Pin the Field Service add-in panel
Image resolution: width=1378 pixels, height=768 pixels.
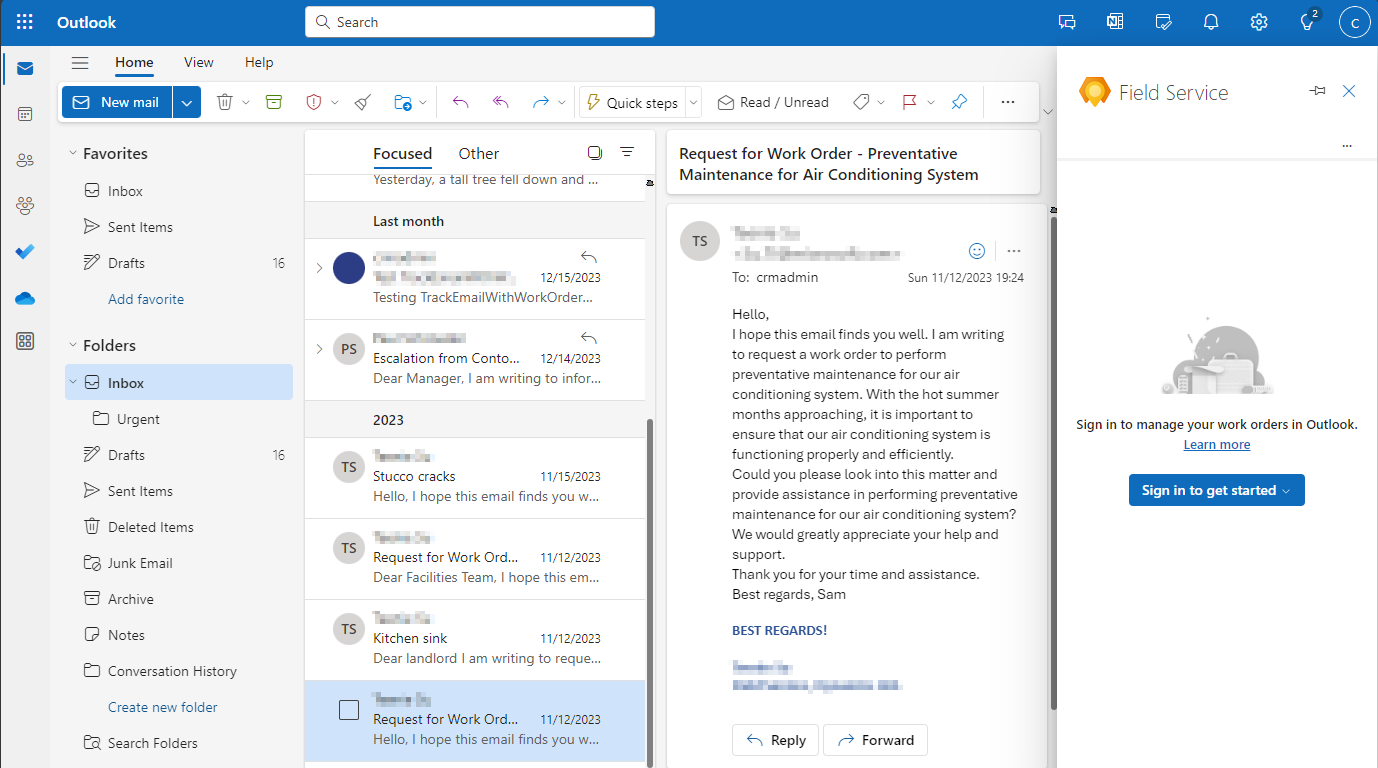pyautogui.click(x=1317, y=90)
